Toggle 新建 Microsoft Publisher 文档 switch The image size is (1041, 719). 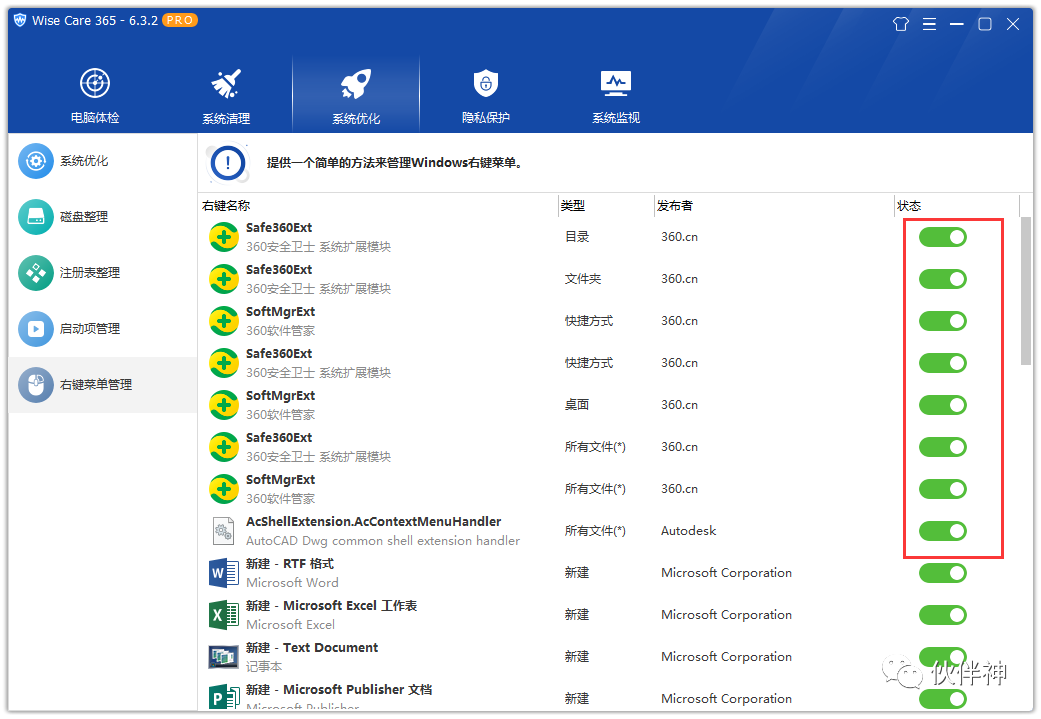(x=942, y=698)
